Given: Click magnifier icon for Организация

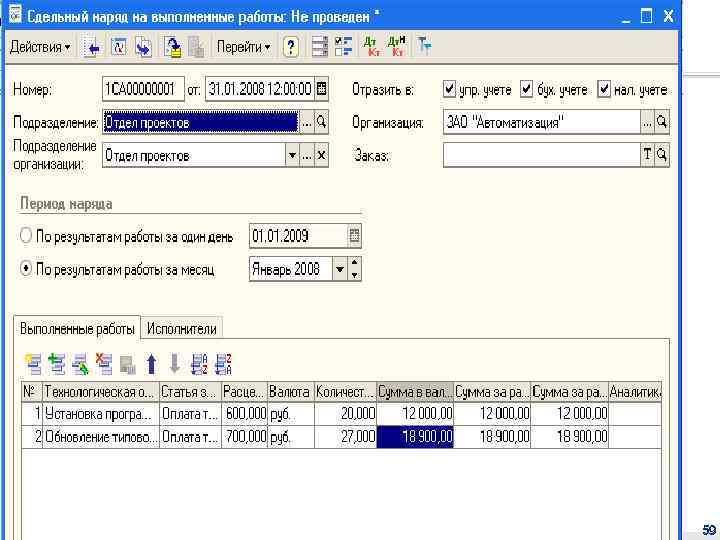Looking at the screenshot, I should pos(662,122).
